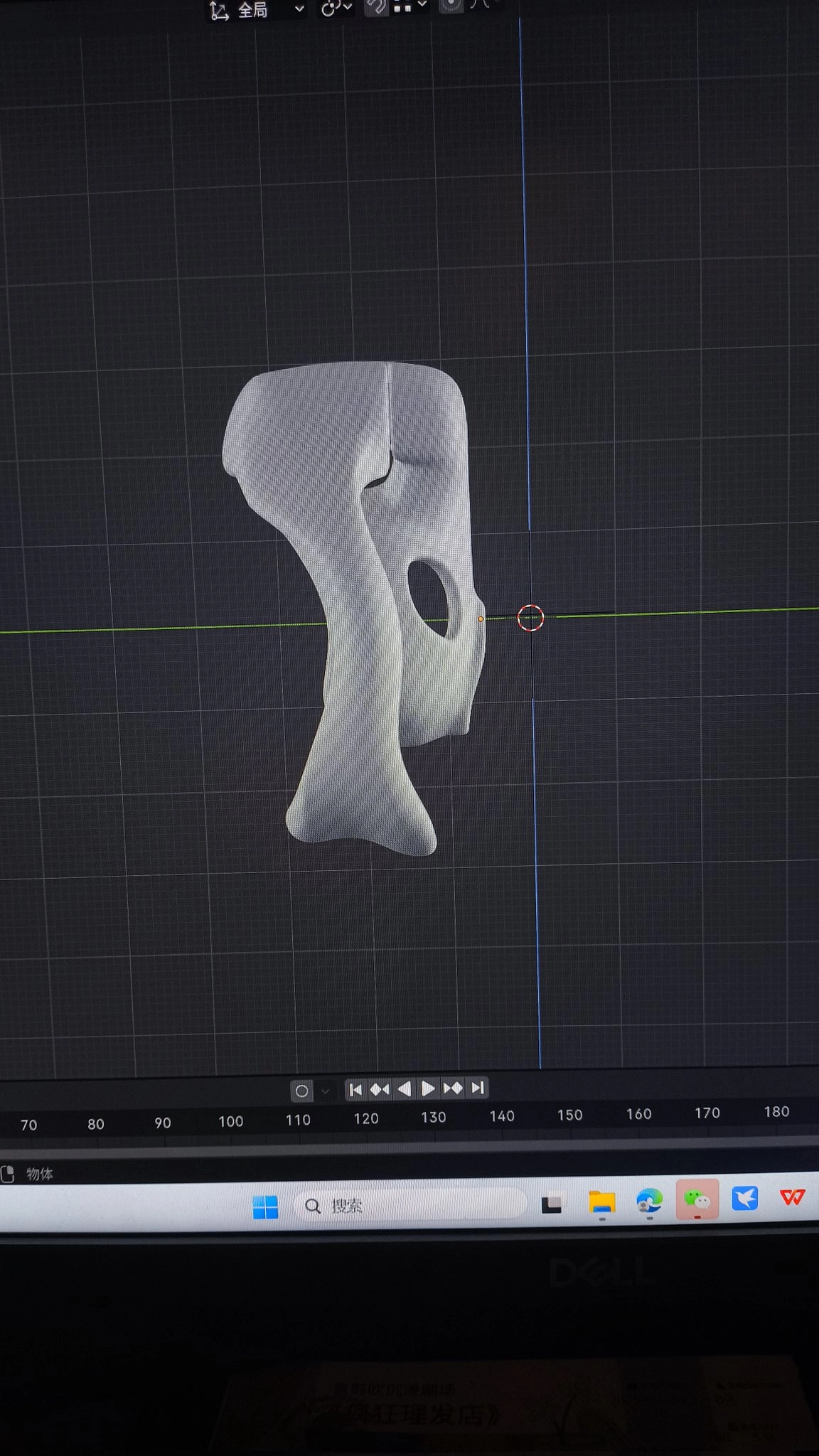819x1456 pixels.
Task: Jump to the timeline start frame
Action: [x=355, y=1089]
